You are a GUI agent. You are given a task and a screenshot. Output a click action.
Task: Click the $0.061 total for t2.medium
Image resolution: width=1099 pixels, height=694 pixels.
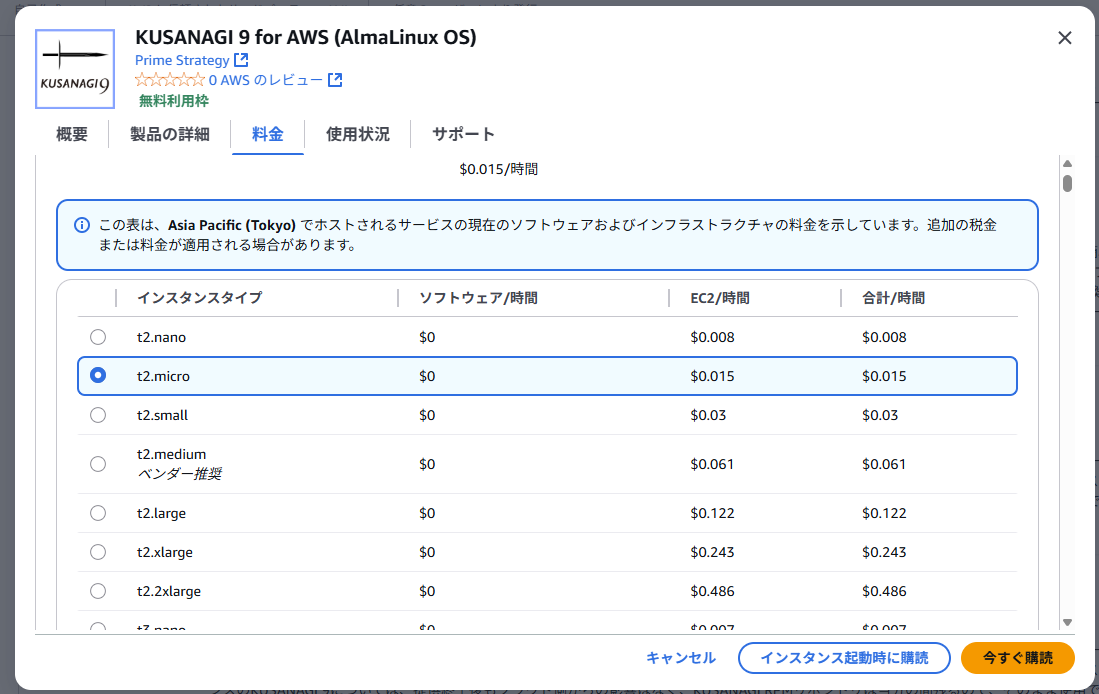point(884,464)
